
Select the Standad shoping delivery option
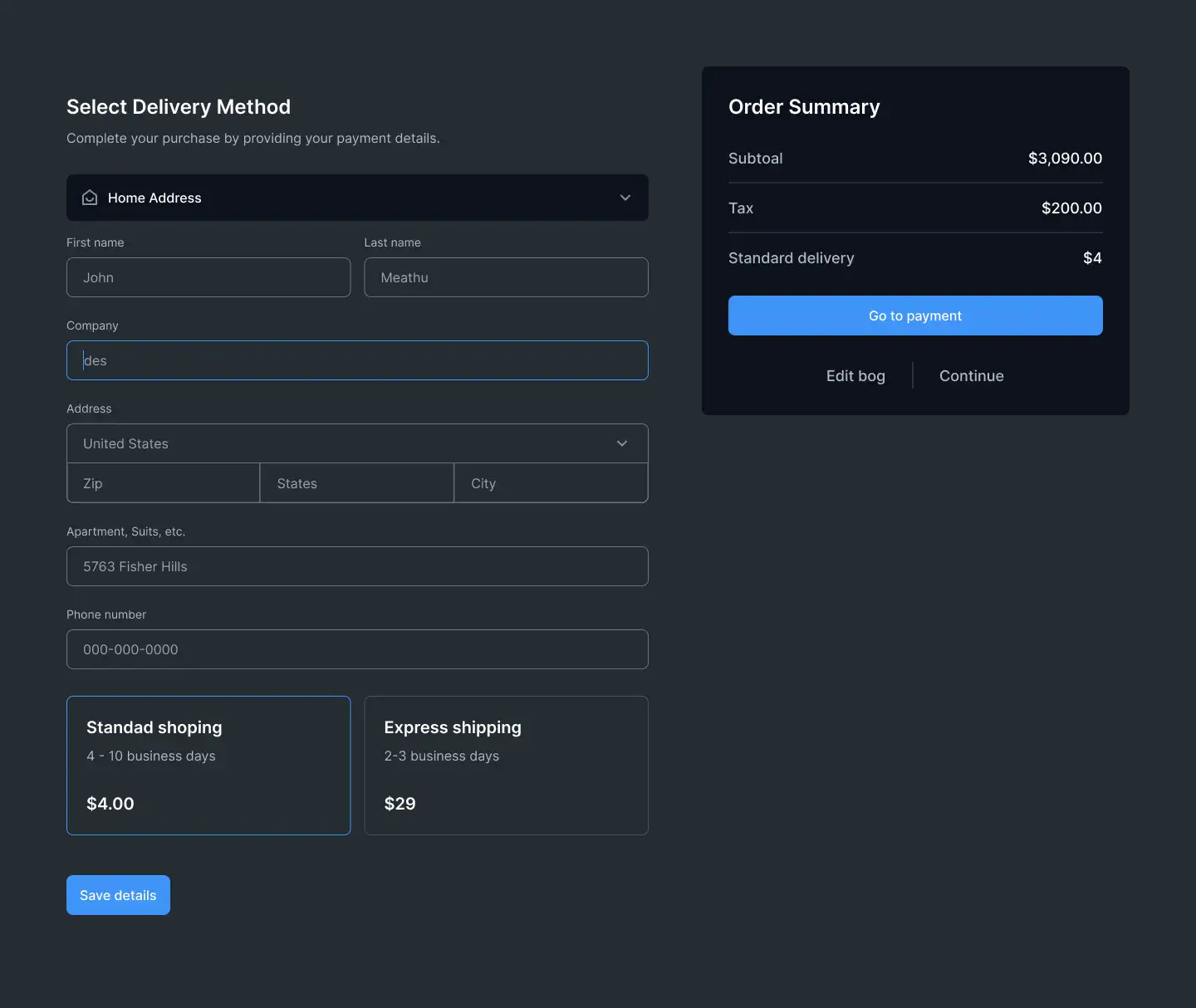click(208, 766)
